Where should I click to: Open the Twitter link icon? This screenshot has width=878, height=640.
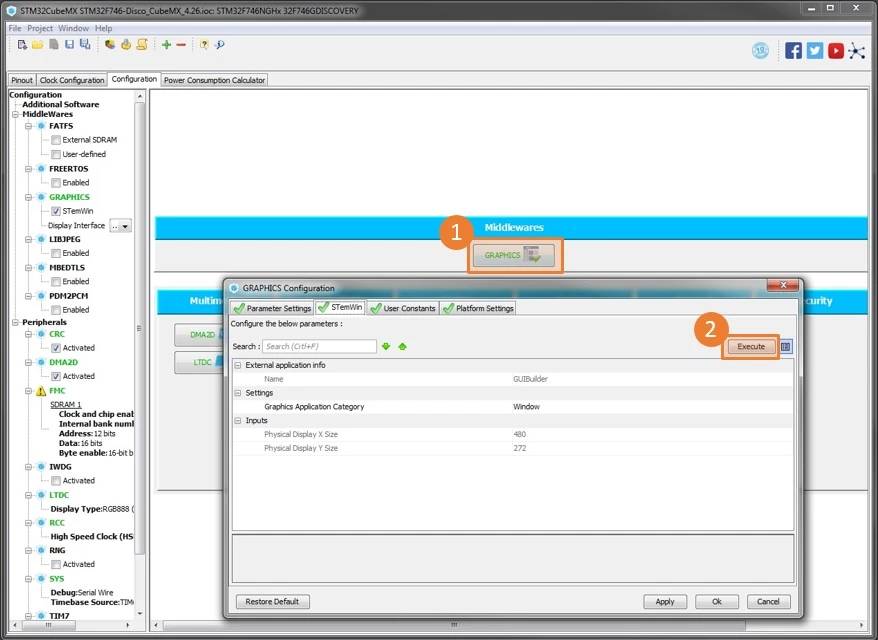coord(815,51)
